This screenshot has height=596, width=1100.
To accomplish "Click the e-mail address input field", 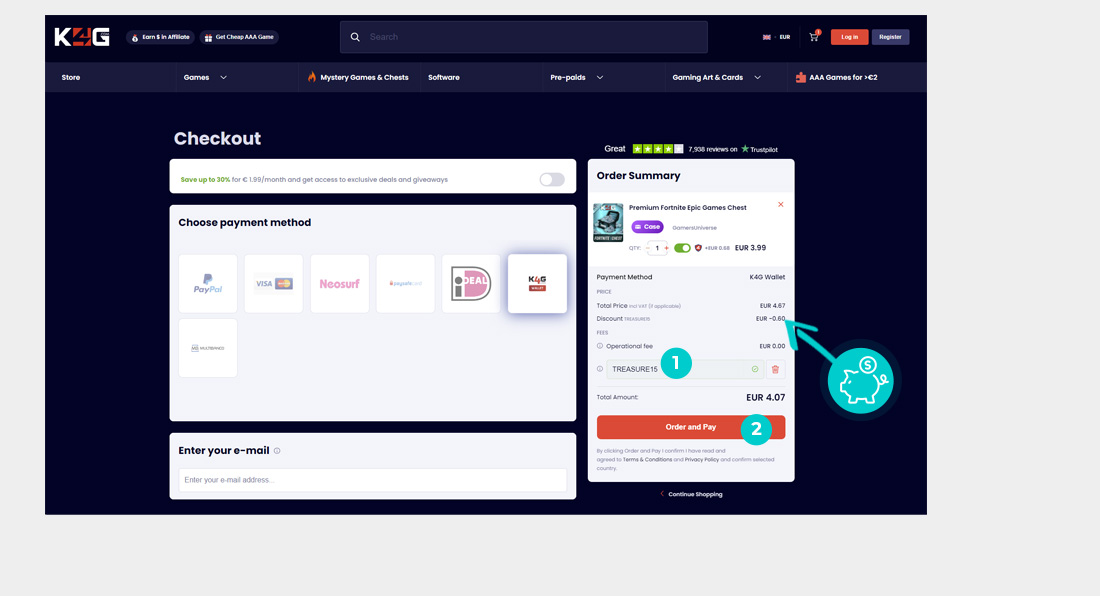I will pyautogui.click(x=373, y=480).
